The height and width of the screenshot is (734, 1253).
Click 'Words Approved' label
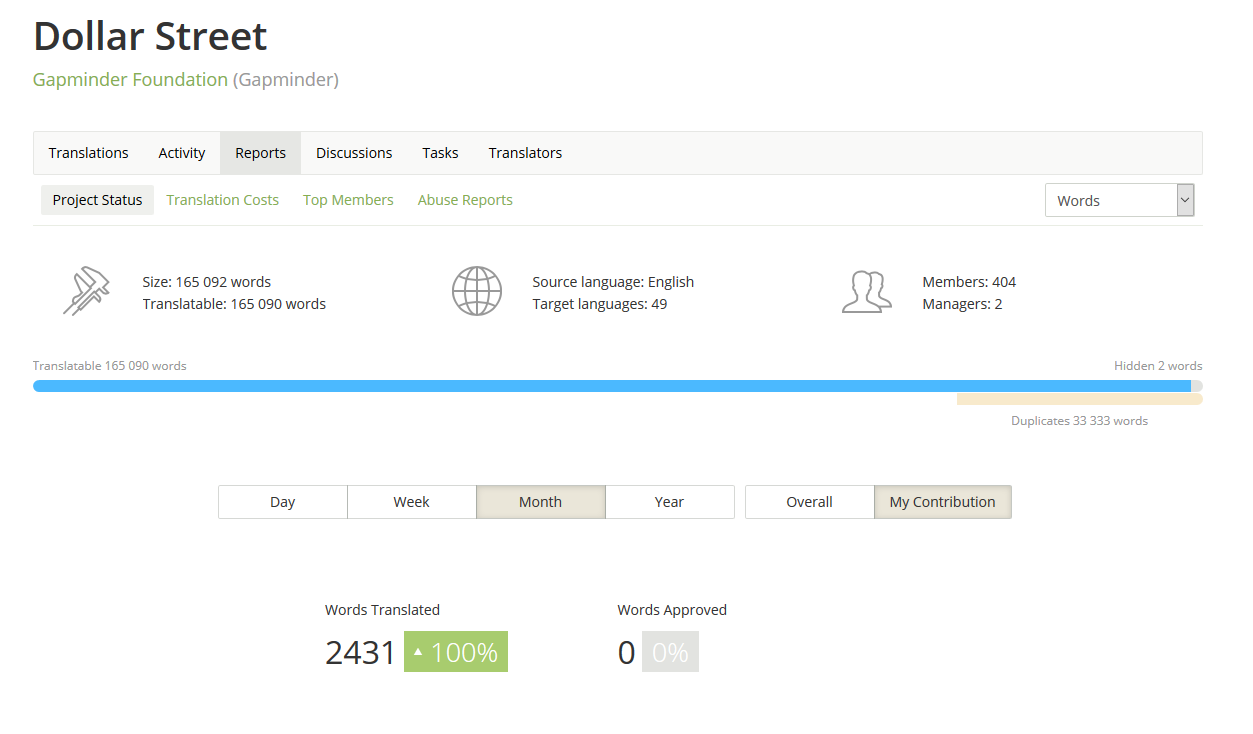pos(672,610)
